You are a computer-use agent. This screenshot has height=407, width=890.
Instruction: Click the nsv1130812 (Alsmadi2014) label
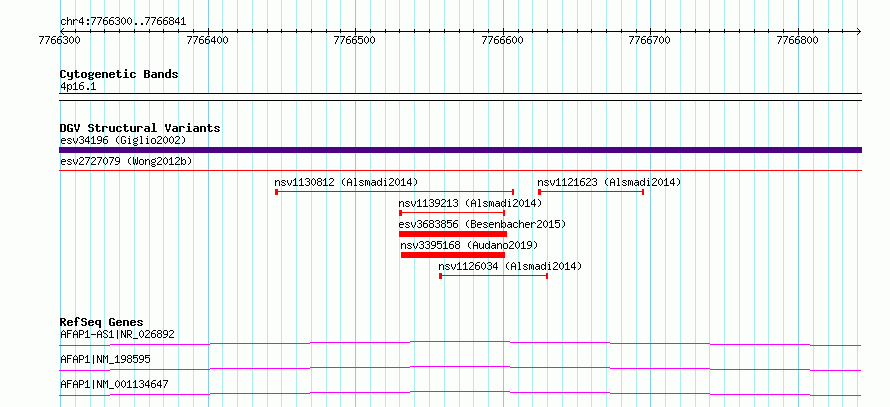point(346,182)
